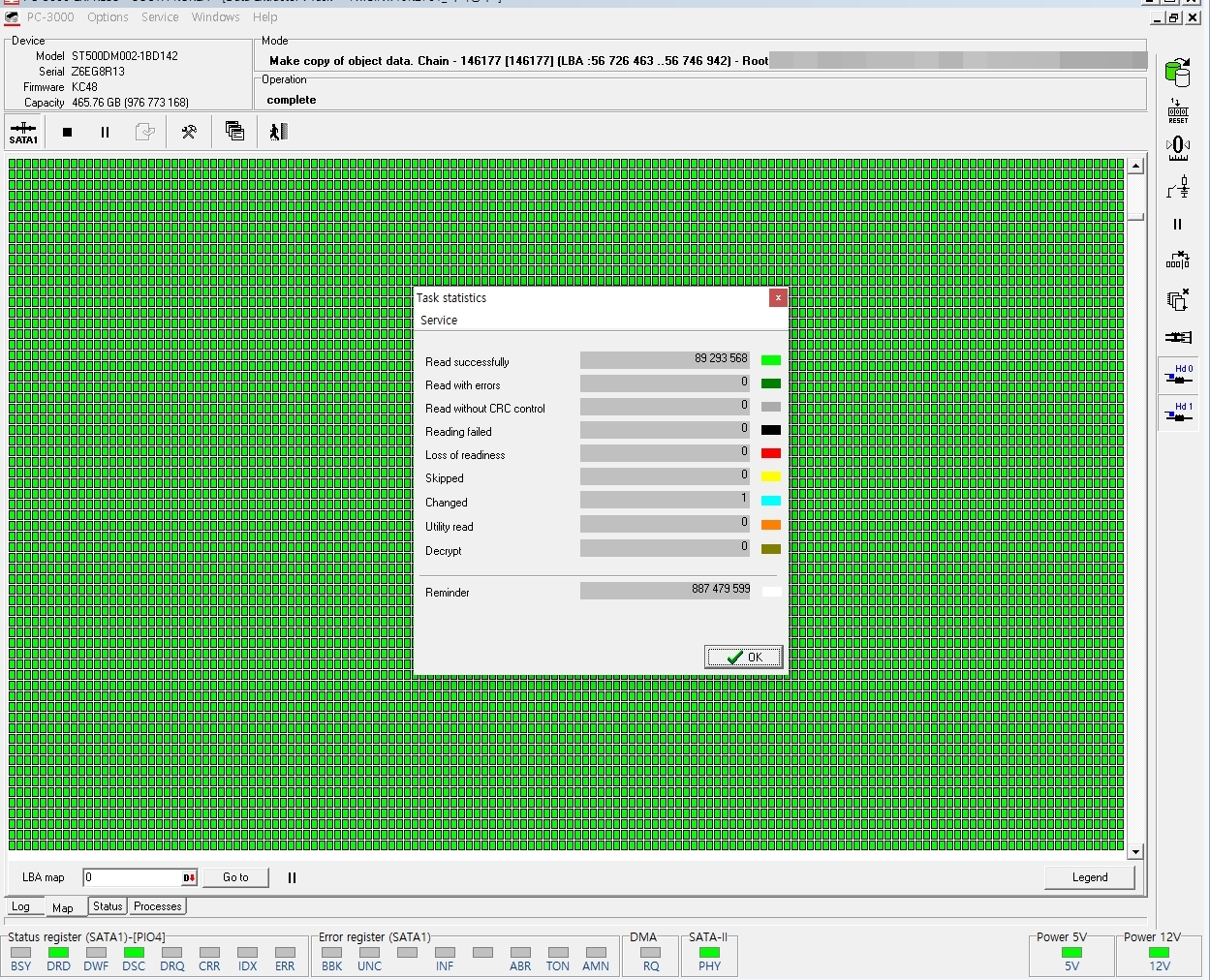Click the Decrypt olive swatch

(771, 549)
